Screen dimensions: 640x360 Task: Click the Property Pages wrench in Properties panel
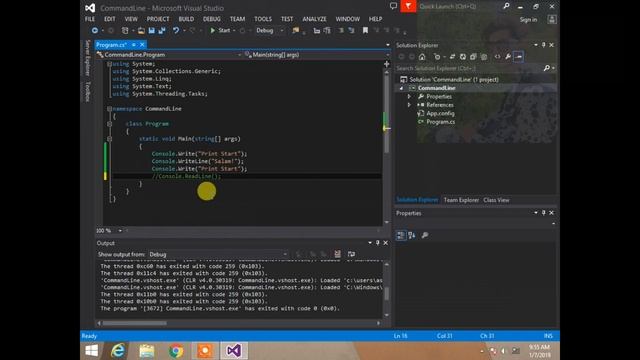(425, 235)
